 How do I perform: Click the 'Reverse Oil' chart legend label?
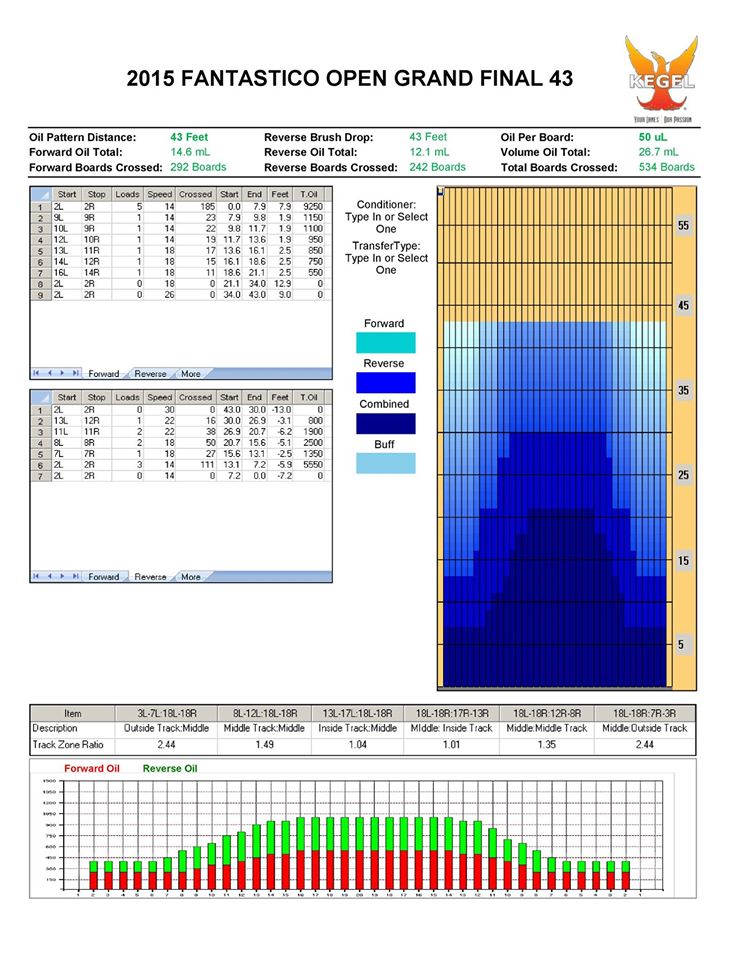(170, 768)
